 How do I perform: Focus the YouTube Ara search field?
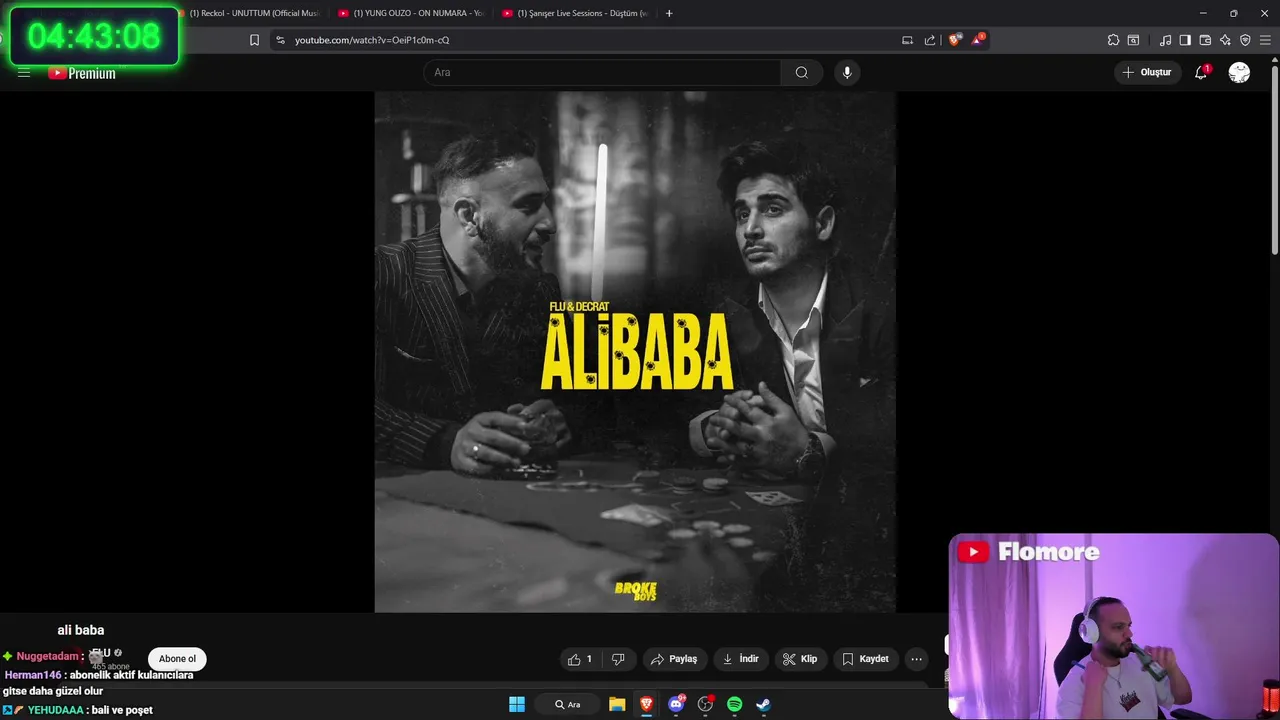coord(602,72)
